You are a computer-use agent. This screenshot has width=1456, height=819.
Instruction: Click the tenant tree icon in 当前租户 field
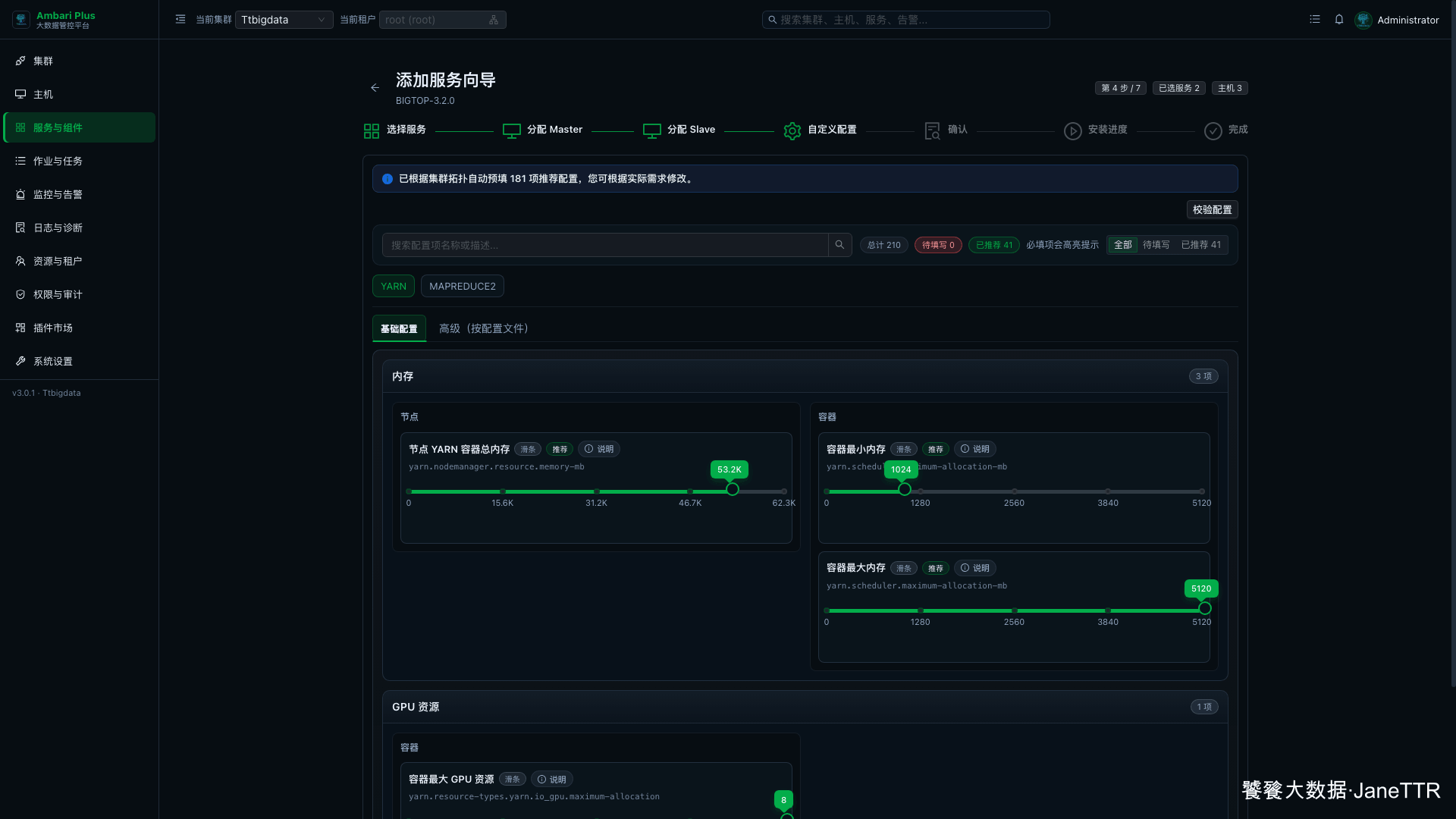coord(494,20)
